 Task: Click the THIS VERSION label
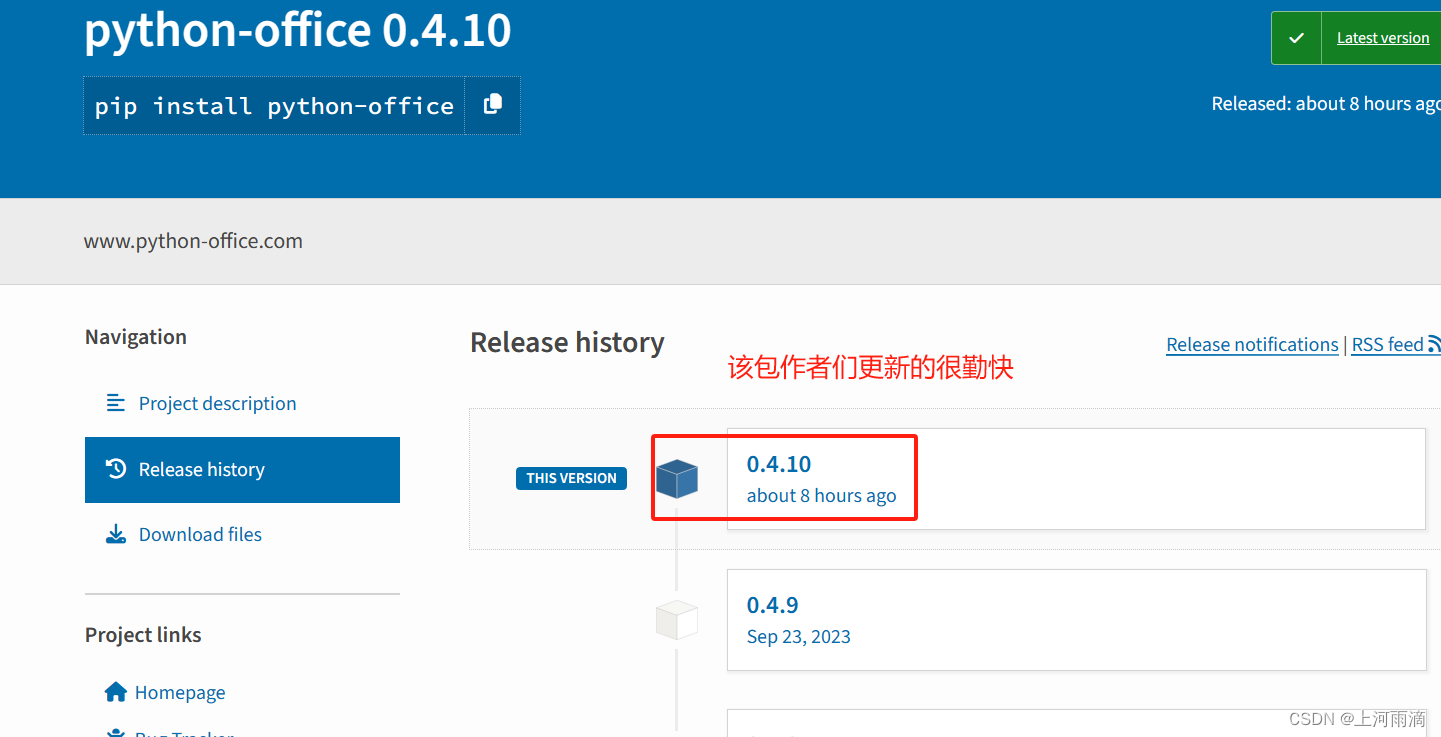pos(571,478)
